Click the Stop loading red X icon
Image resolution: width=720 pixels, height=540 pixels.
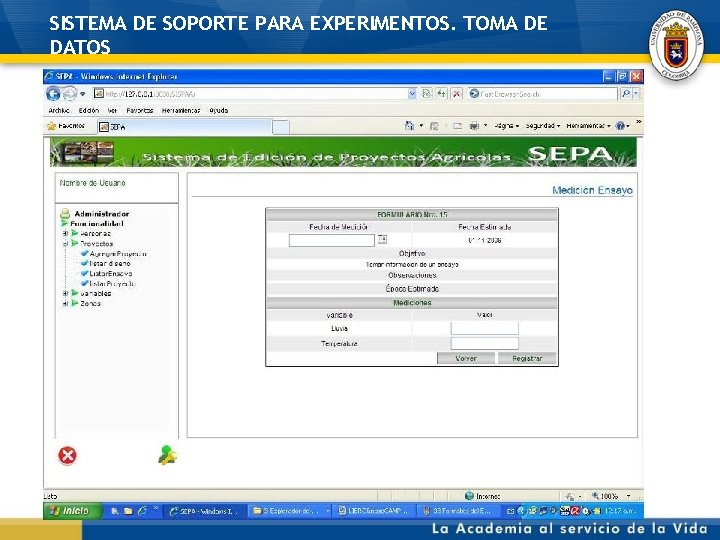[x=456, y=94]
